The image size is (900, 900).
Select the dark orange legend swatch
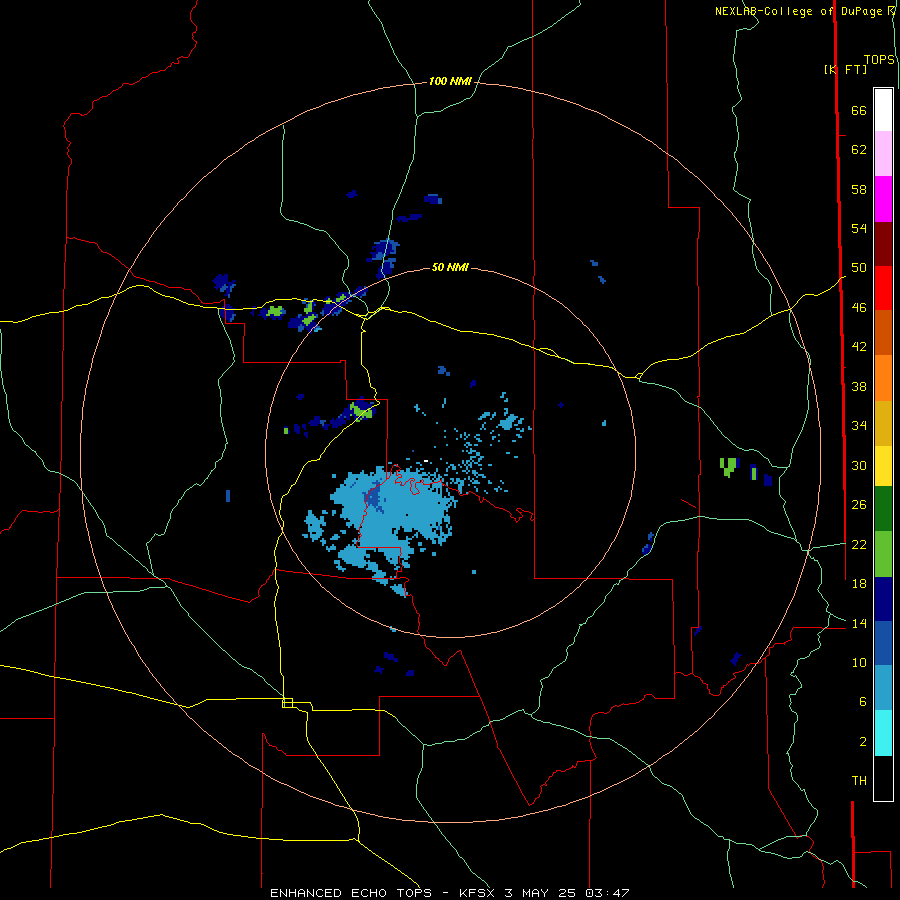[883, 332]
